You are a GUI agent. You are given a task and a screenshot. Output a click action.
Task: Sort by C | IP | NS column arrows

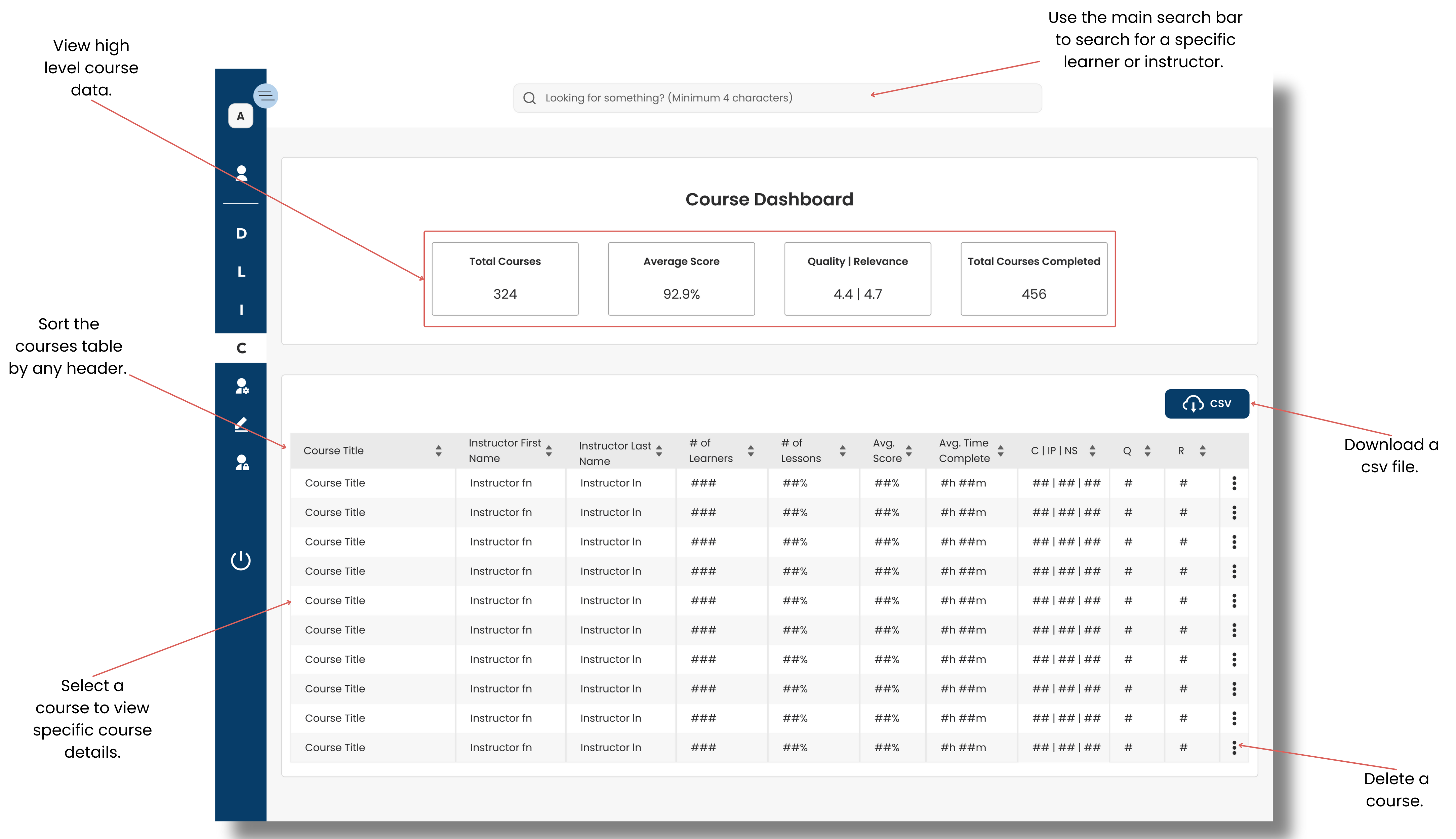pos(1092,451)
